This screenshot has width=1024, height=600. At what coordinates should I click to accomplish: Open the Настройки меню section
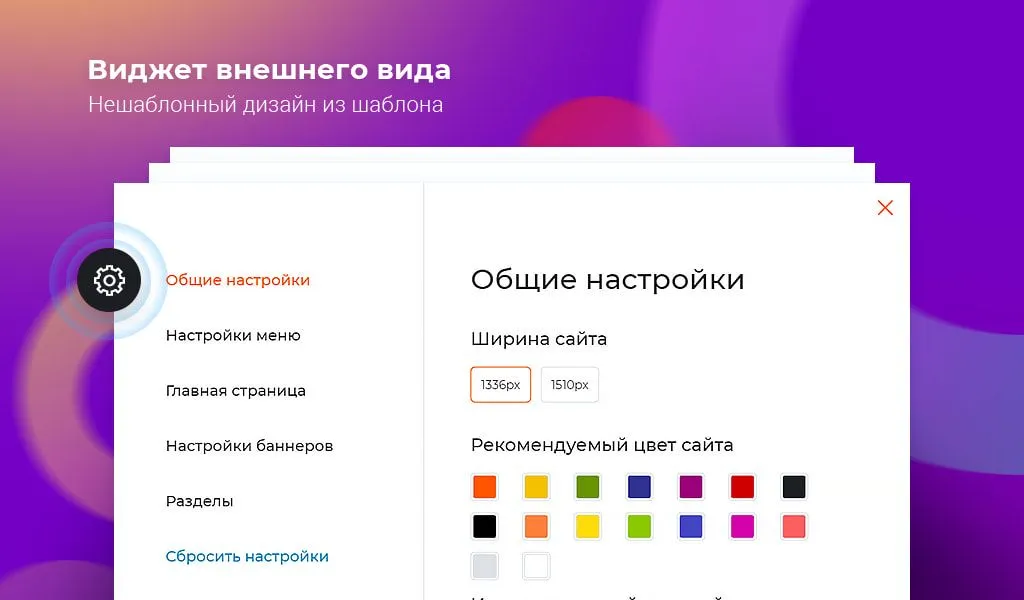point(233,336)
